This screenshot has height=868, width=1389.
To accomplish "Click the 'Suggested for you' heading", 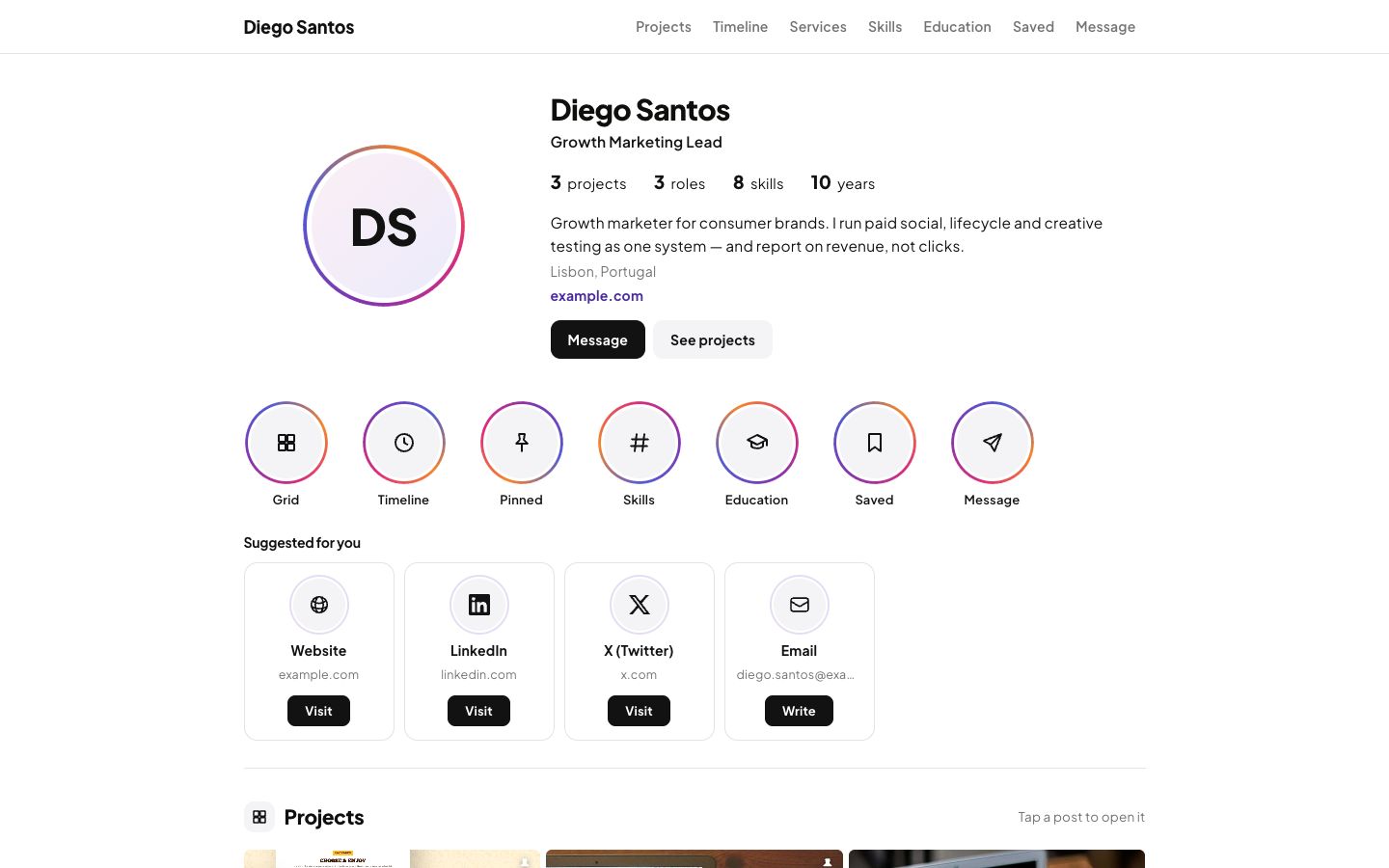I will tap(302, 543).
